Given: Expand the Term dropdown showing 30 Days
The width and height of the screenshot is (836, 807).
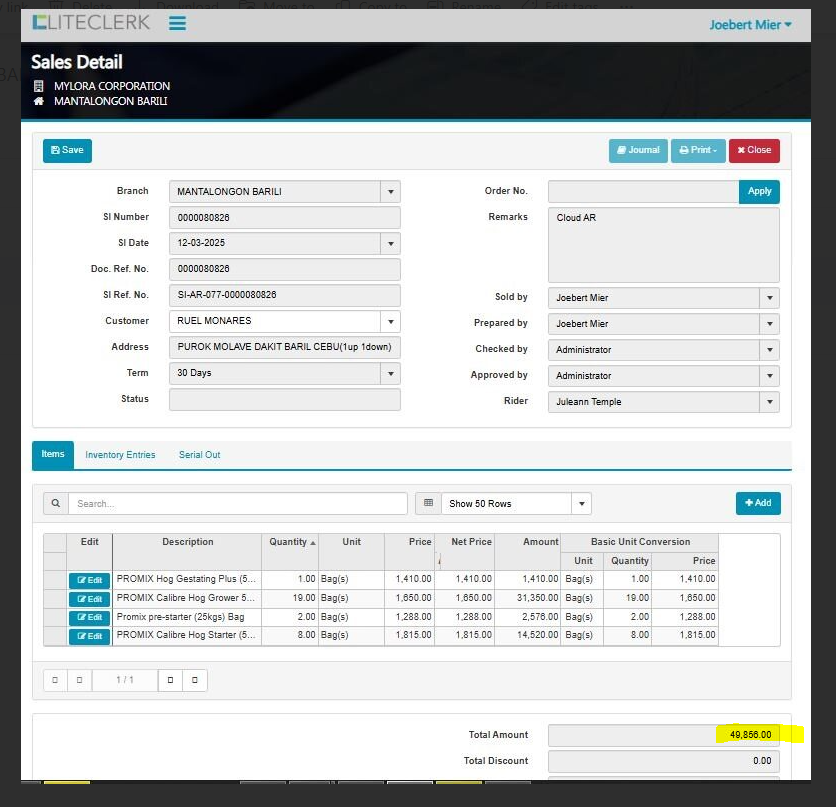Looking at the screenshot, I should (x=390, y=373).
